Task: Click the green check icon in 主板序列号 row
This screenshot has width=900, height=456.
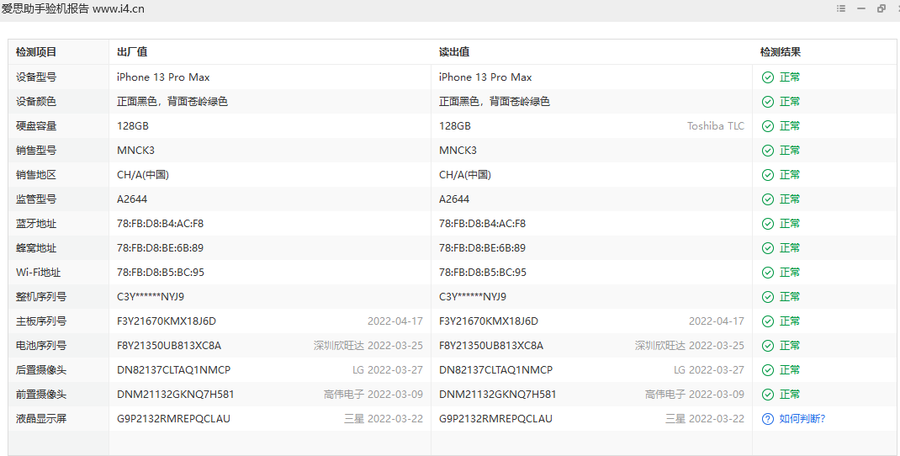Action: 767,322
